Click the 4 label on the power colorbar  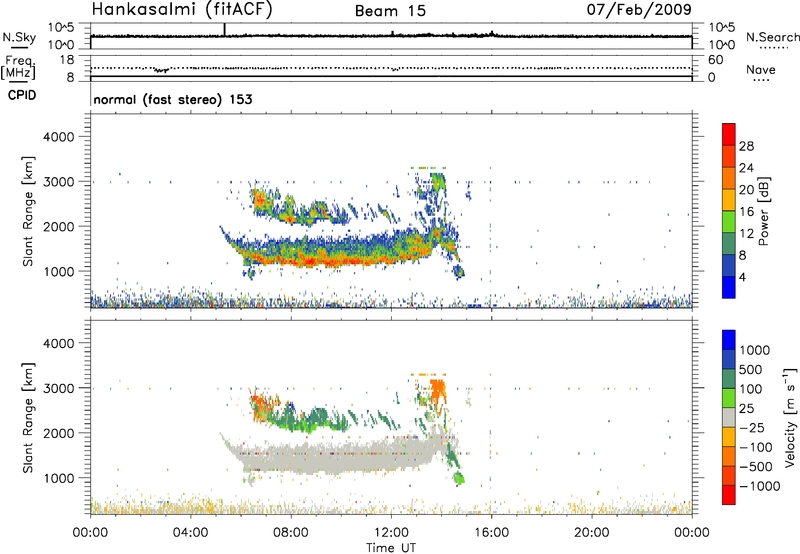[743, 276]
